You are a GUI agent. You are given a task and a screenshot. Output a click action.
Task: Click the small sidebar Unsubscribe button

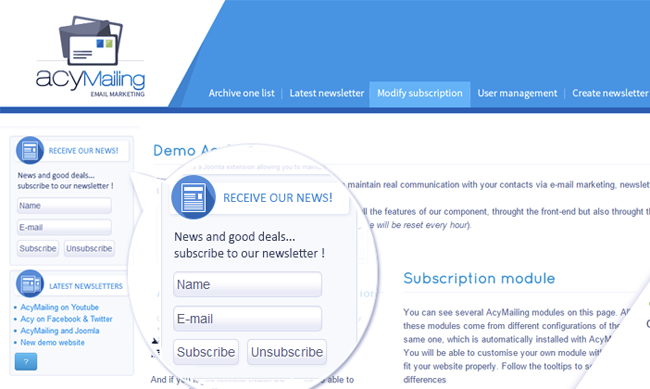pos(89,248)
